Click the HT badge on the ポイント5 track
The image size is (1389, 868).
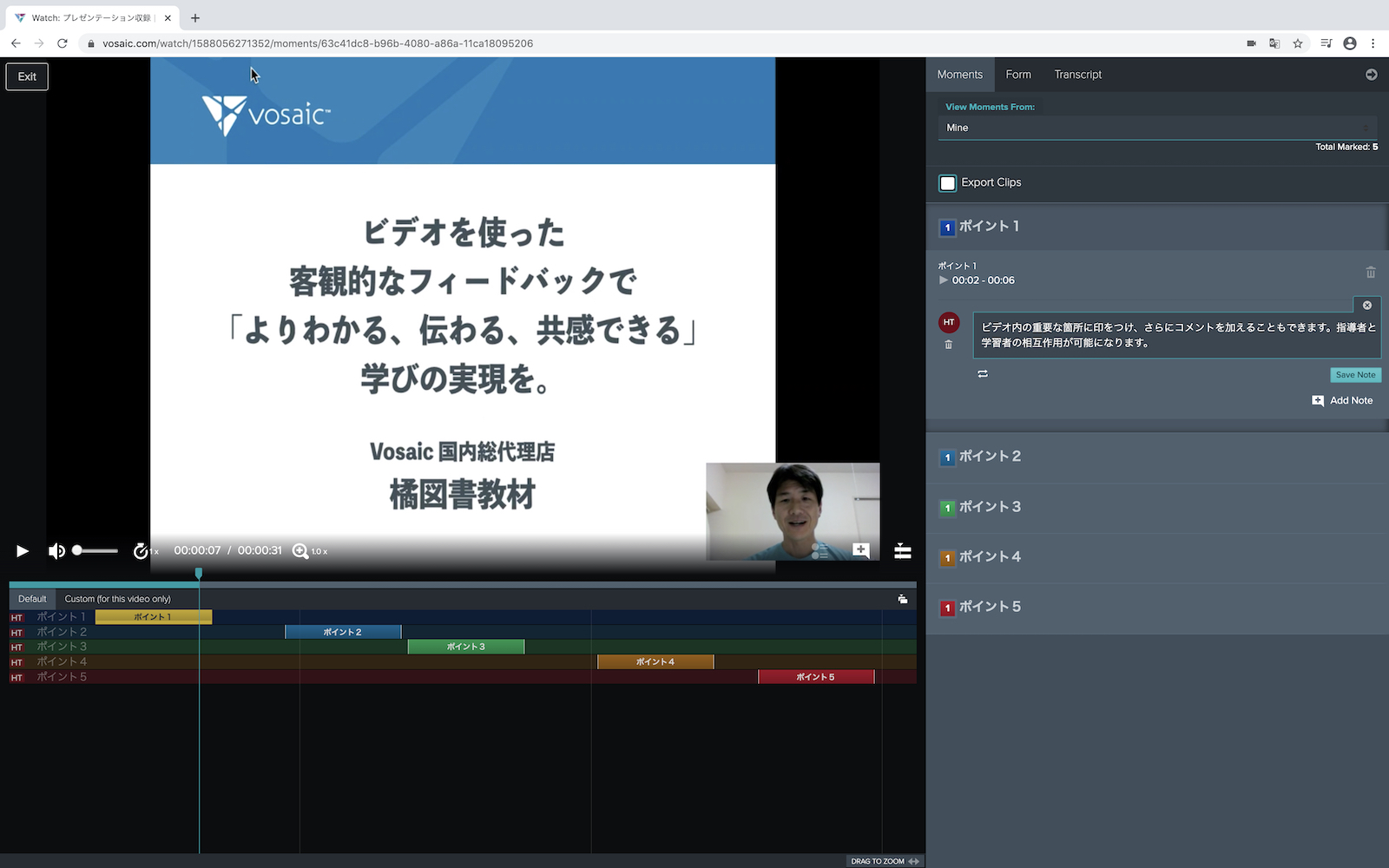pyautogui.click(x=16, y=678)
